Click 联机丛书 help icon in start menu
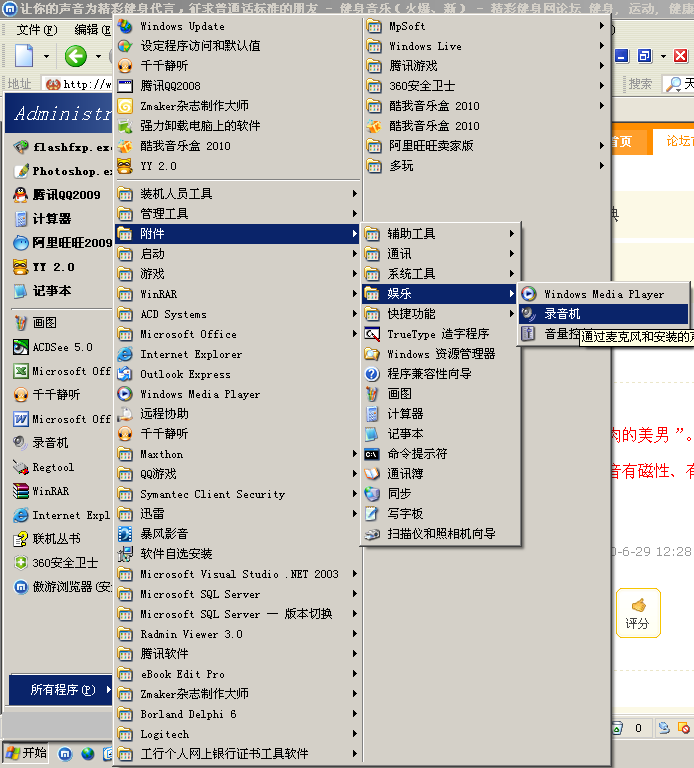694x768 pixels. pyautogui.click(x=21, y=539)
